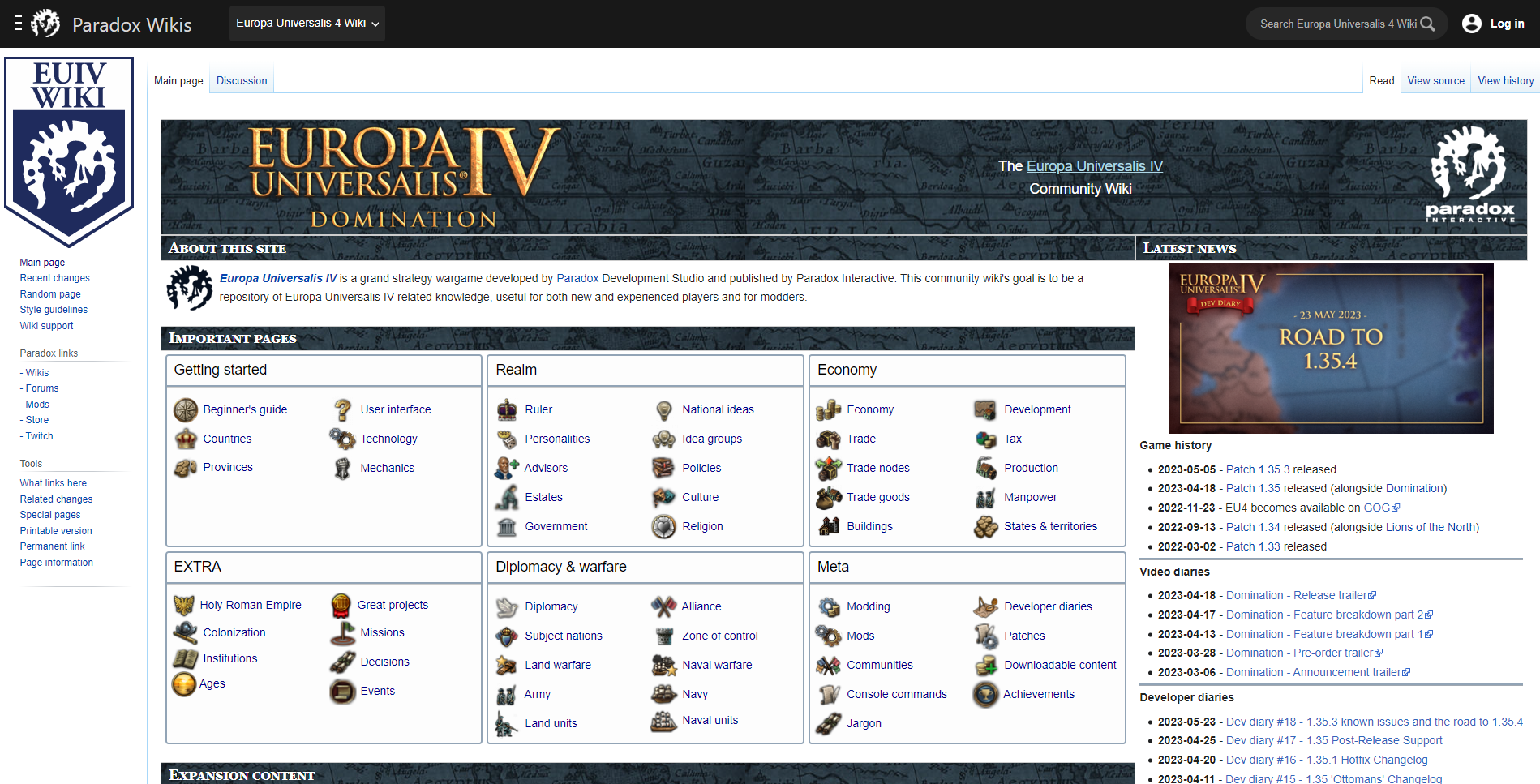This screenshot has width=1540, height=784.
Task: Open the Printable version sidebar link
Action: point(56,531)
